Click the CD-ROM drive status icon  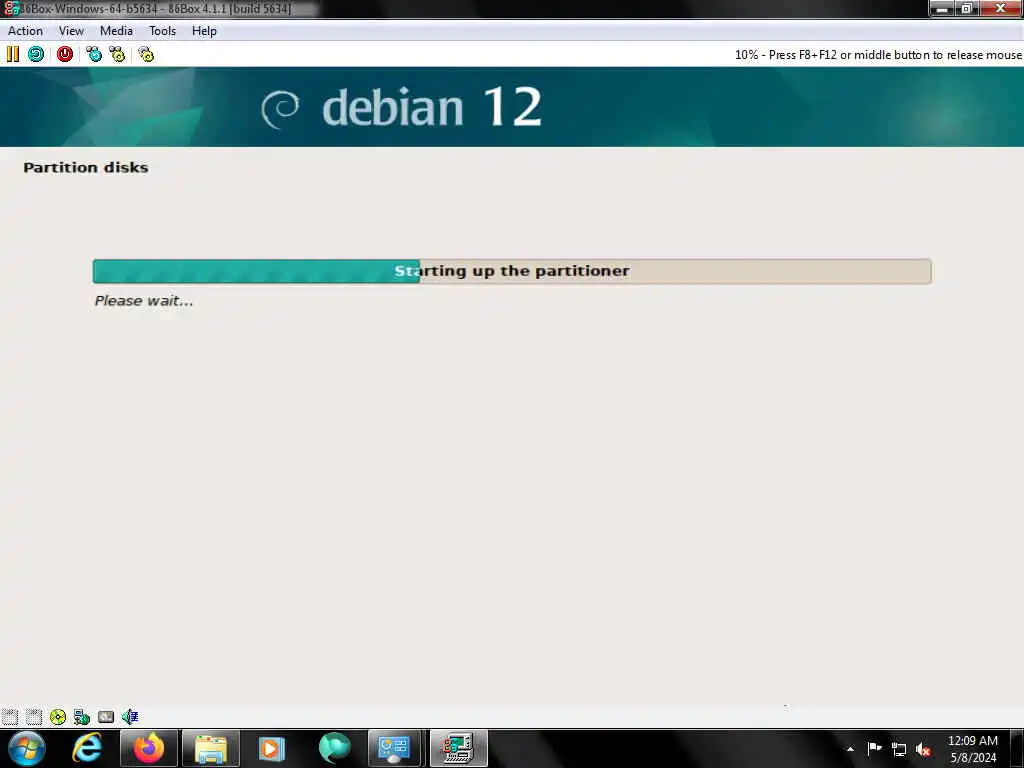click(x=57, y=716)
